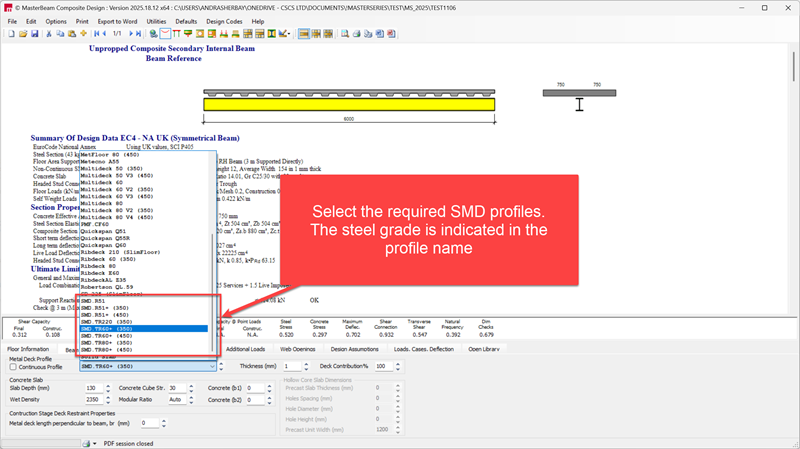Select Ribdeck E60 in the list
The width and height of the screenshot is (800, 449).
(x=144, y=273)
